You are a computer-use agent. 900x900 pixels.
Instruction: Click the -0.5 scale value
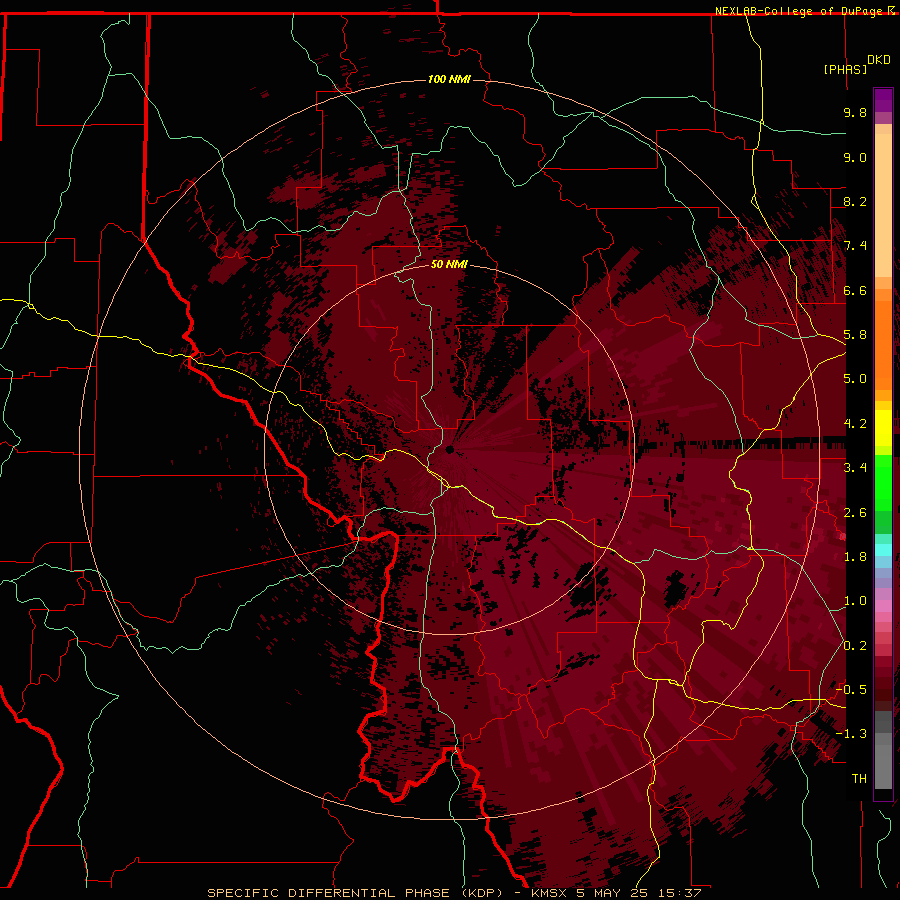(x=851, y=690)
